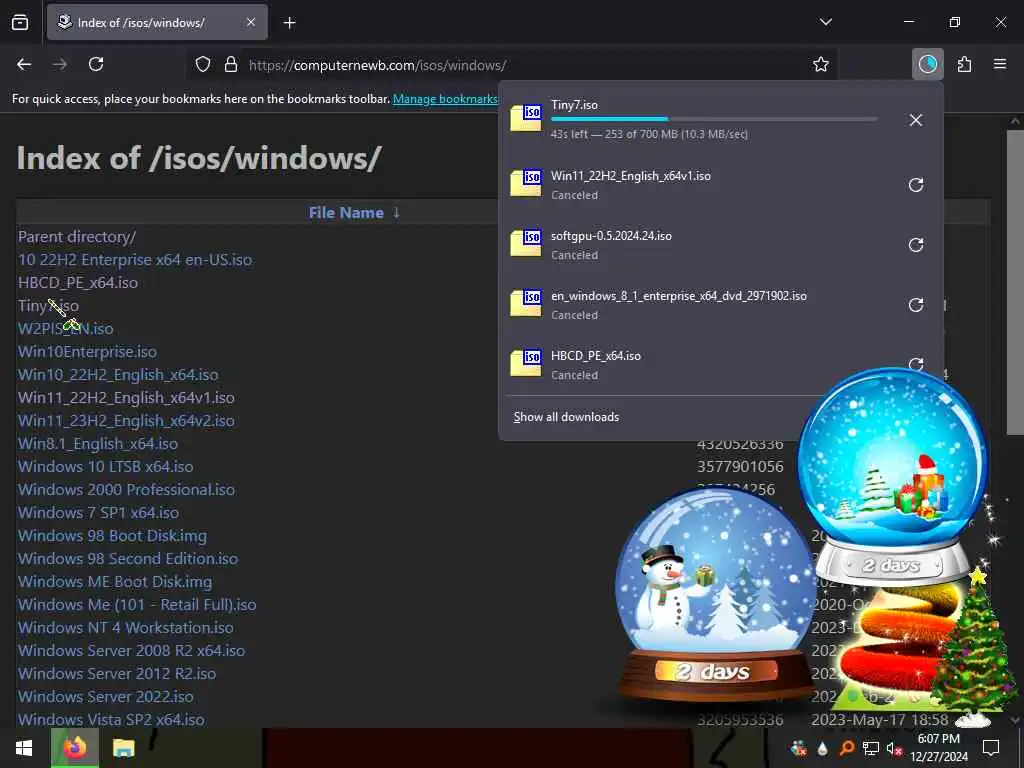Click the 3577901056 file size value
Viewport: 1024px width, 768px height.
point(740,466)
